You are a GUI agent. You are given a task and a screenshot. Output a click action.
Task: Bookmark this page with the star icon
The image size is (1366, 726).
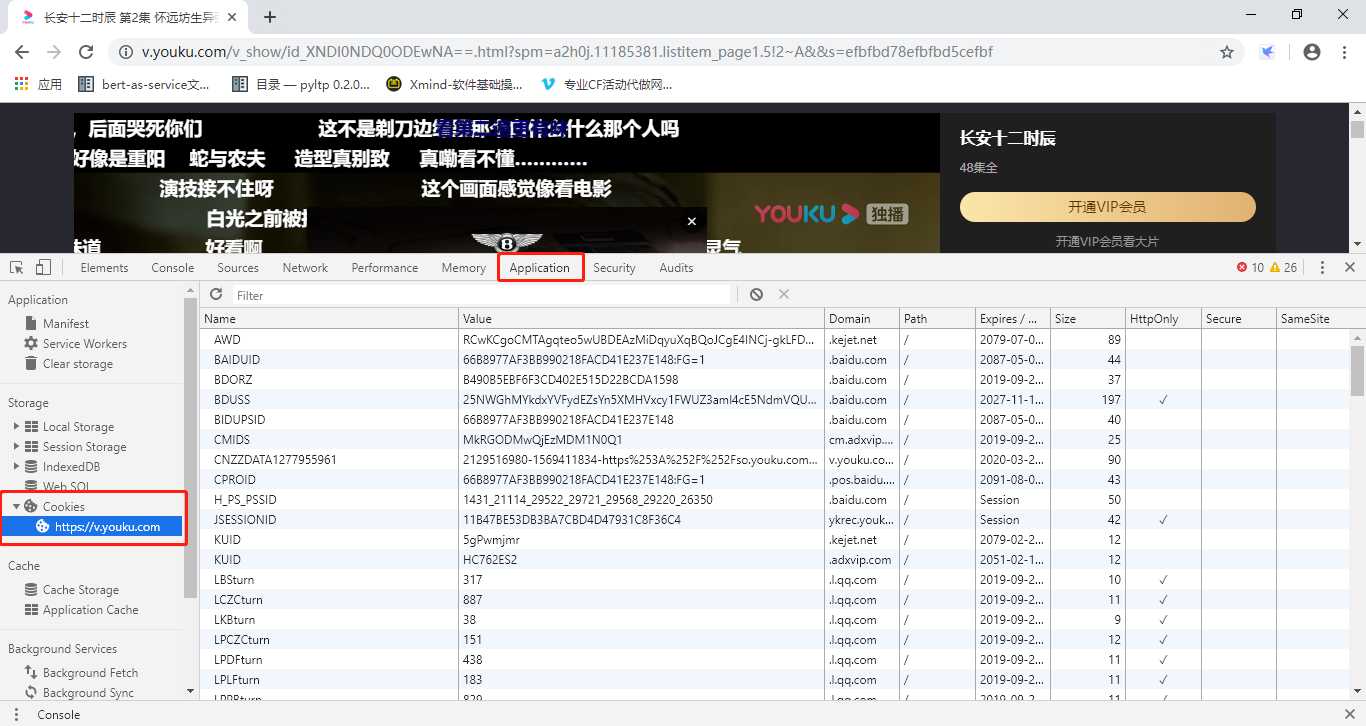[1227, 52]
